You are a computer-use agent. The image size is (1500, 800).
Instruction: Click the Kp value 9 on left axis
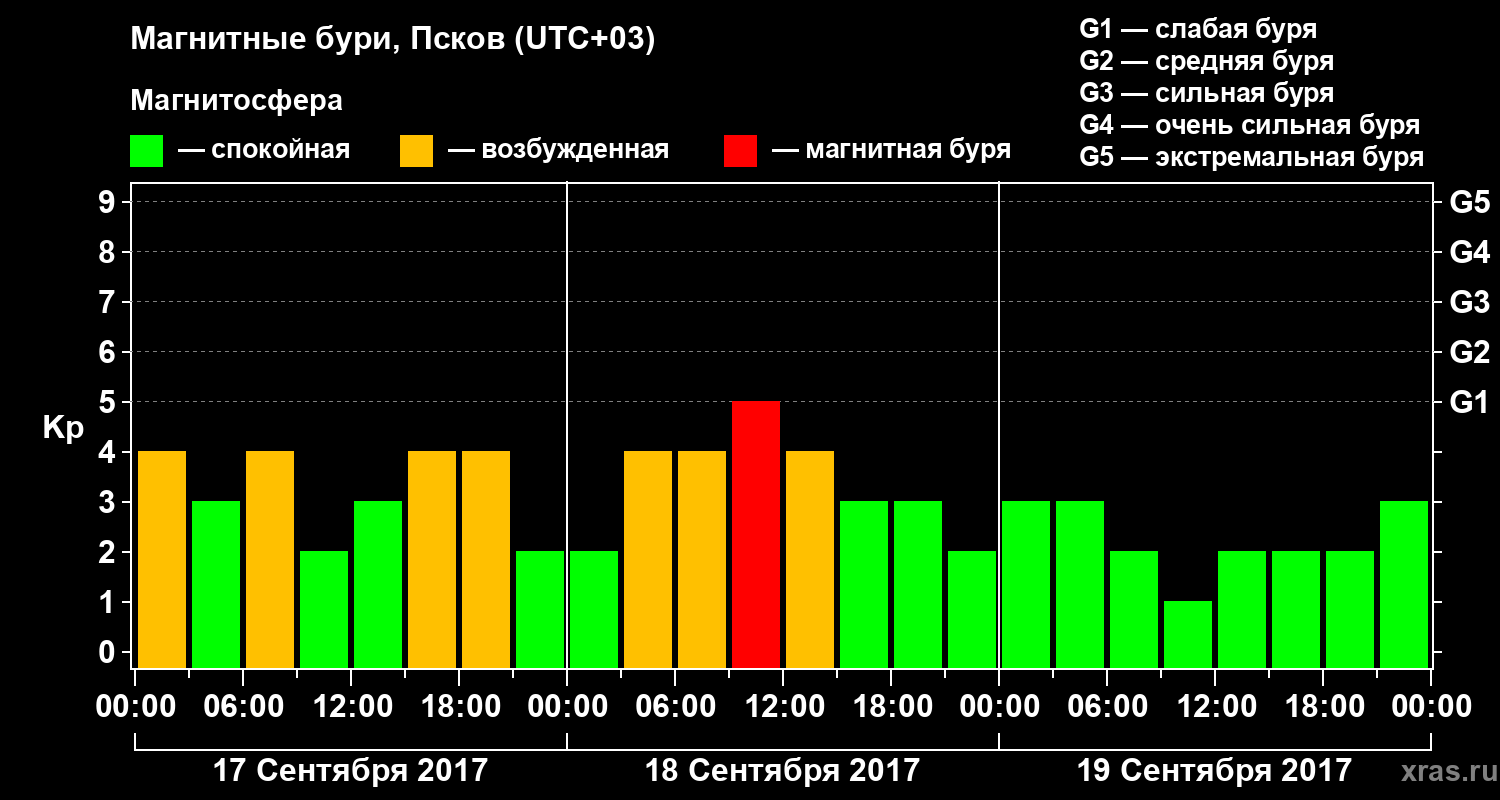coord(109,202)
